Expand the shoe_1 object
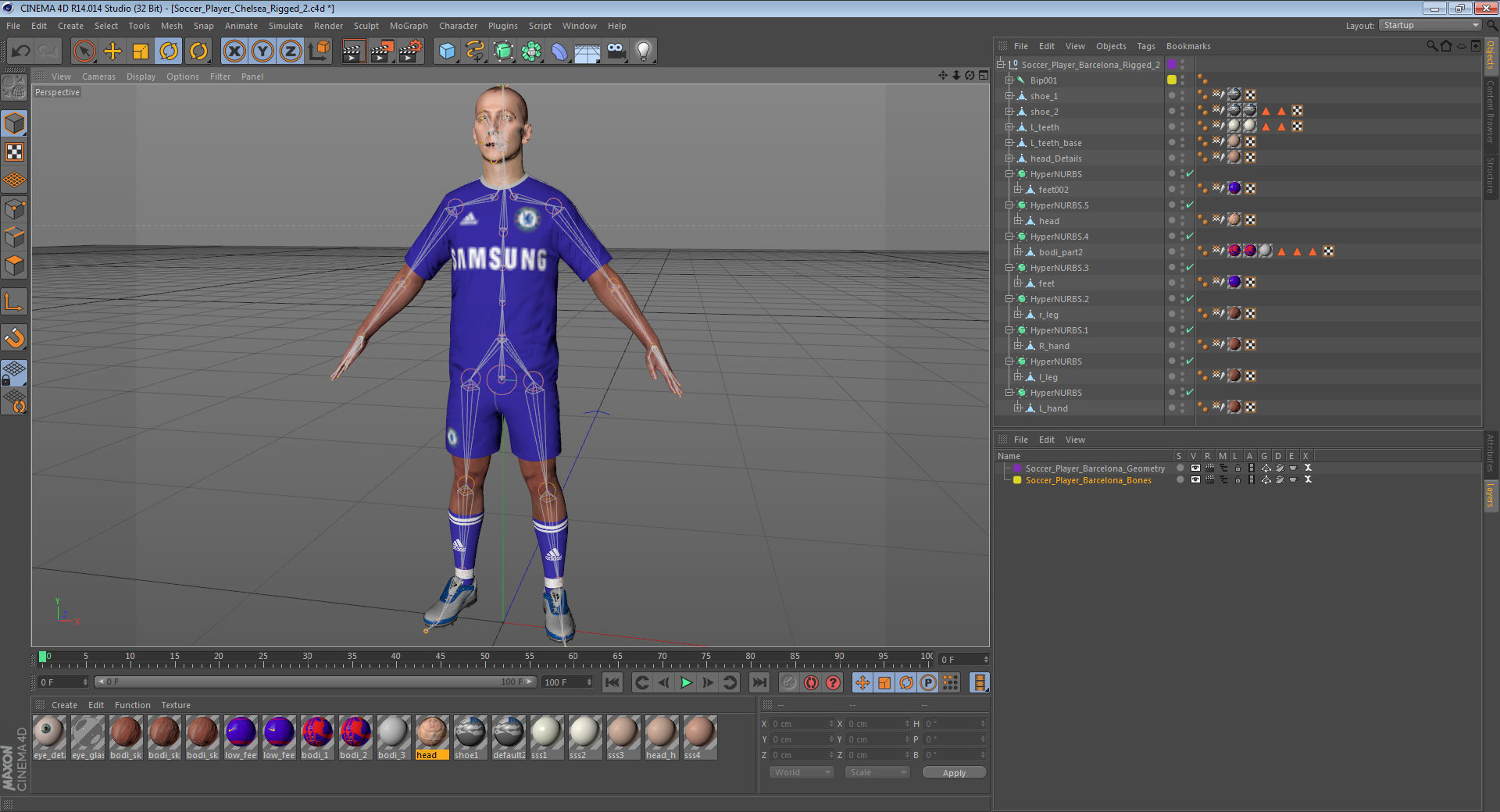Viewport: 1500px width, 812px height. (1009, 96)
